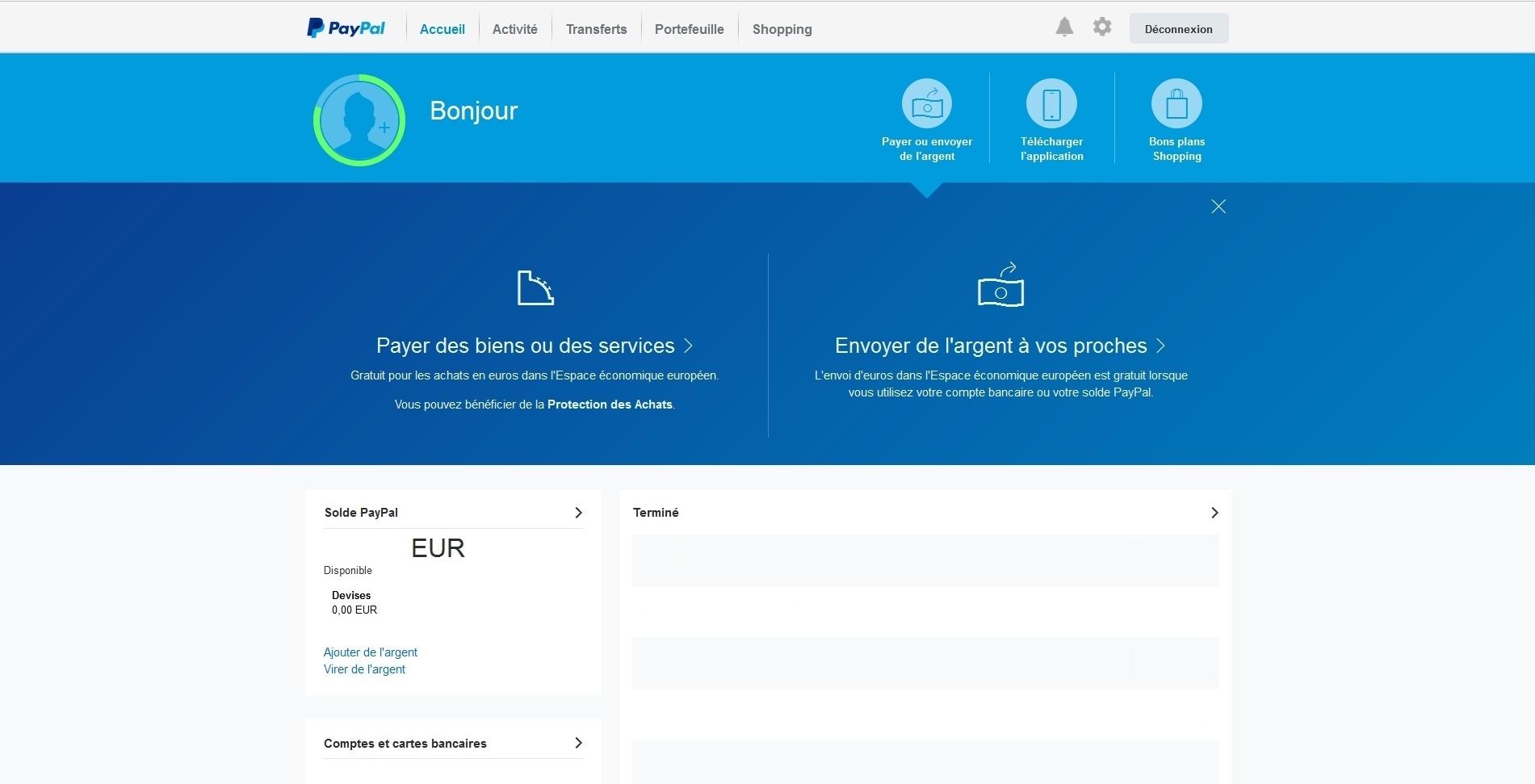Click the send money banknote icon

coord(1000,285)
